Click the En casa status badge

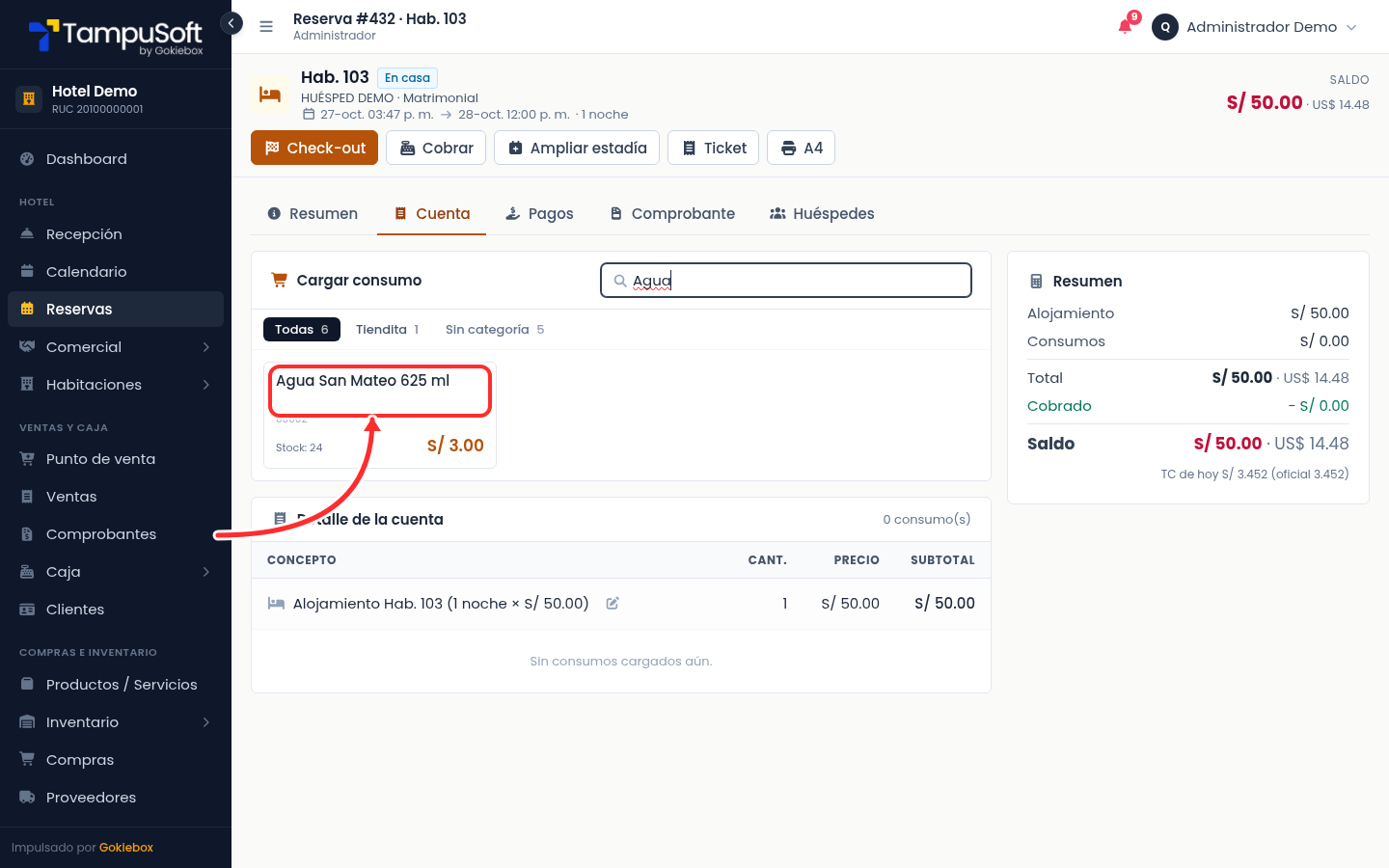407,78
